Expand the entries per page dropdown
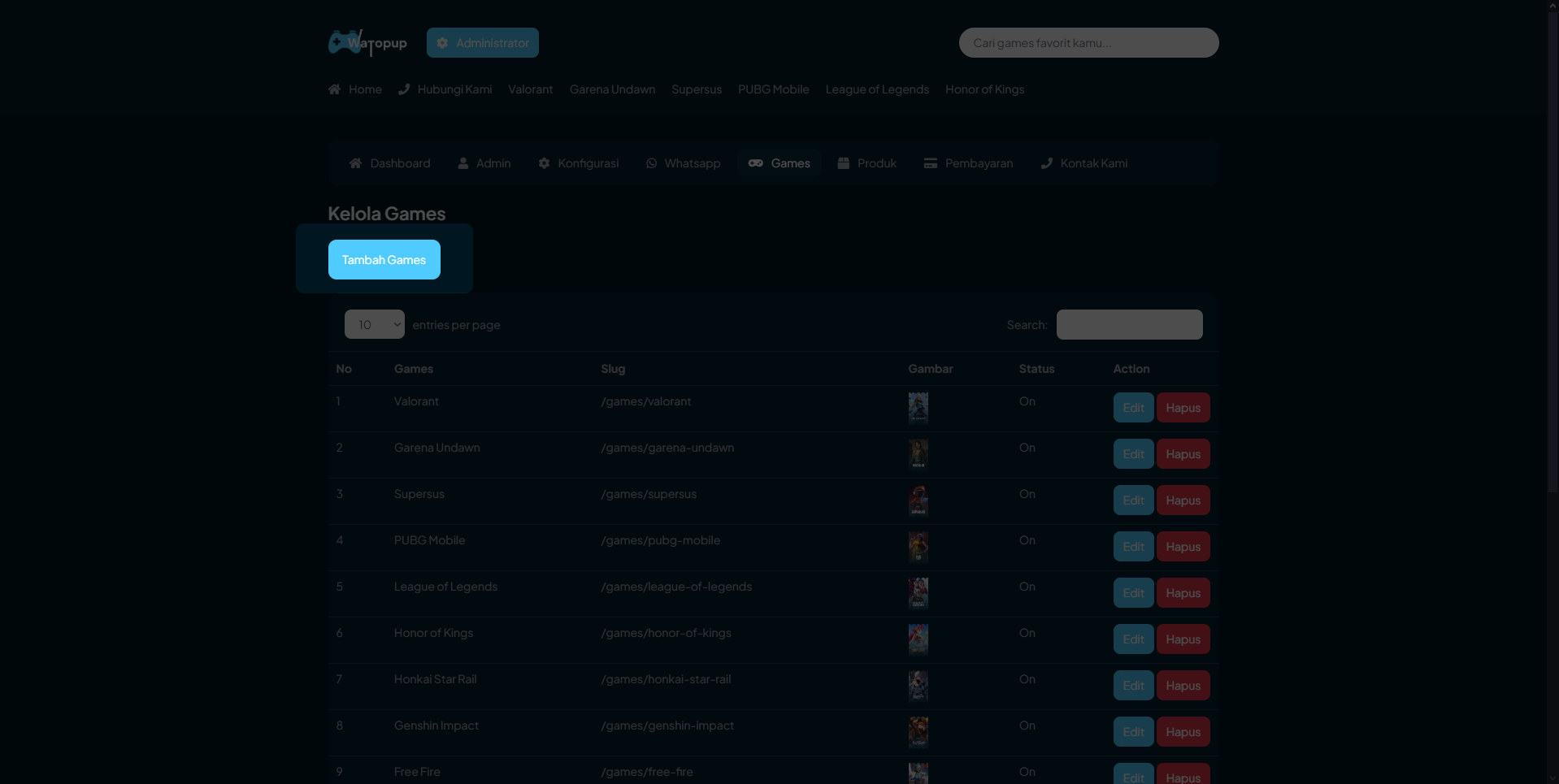Viewport: 1559px width, 784px height. coord(375,324)
